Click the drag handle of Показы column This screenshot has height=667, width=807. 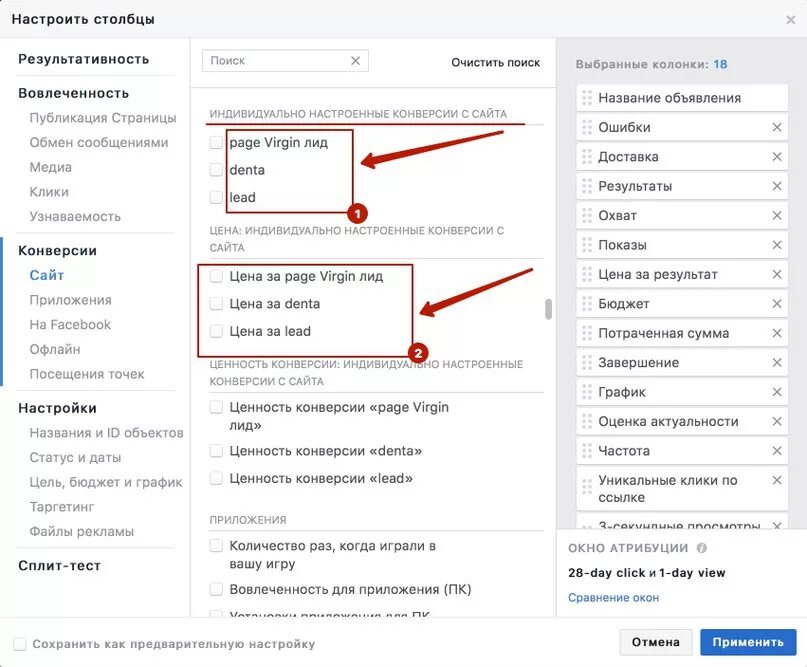(x=587, y=245)
